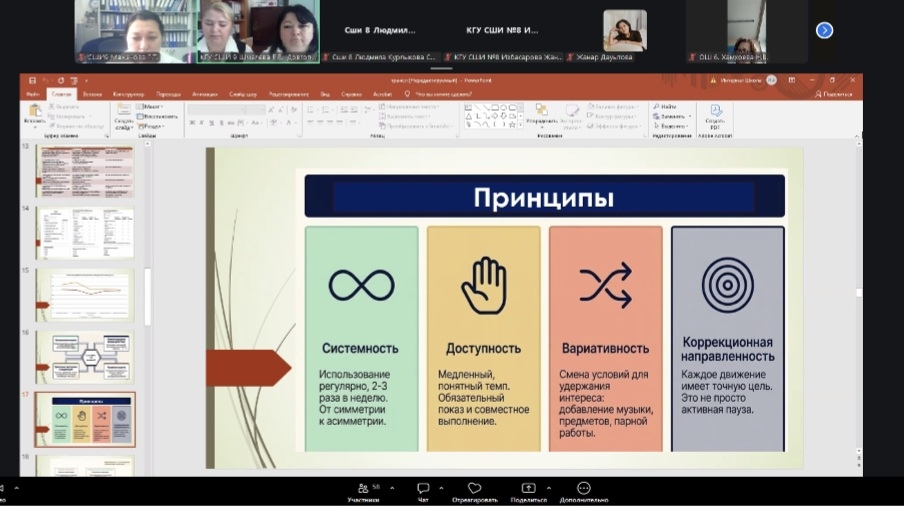
Task: Select the Принципы slide 17 thumbnail
Action: (x=85, y=419)
